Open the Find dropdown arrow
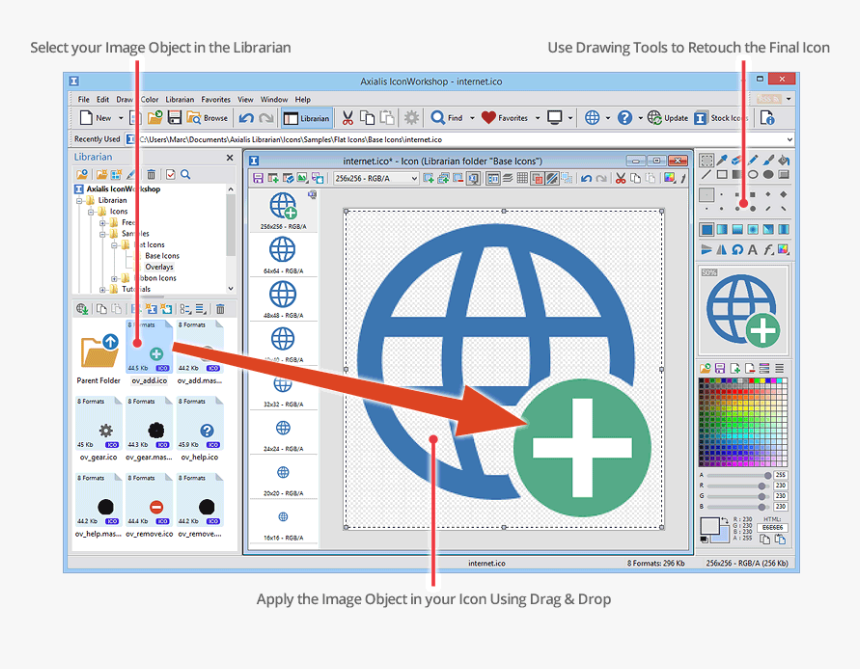 pos(472,118)
